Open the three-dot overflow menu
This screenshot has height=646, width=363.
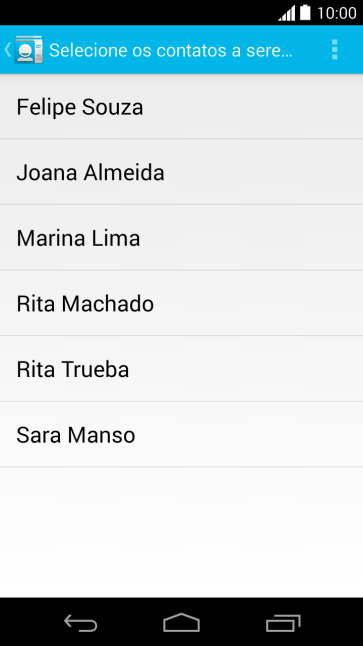tap(335, 50)
